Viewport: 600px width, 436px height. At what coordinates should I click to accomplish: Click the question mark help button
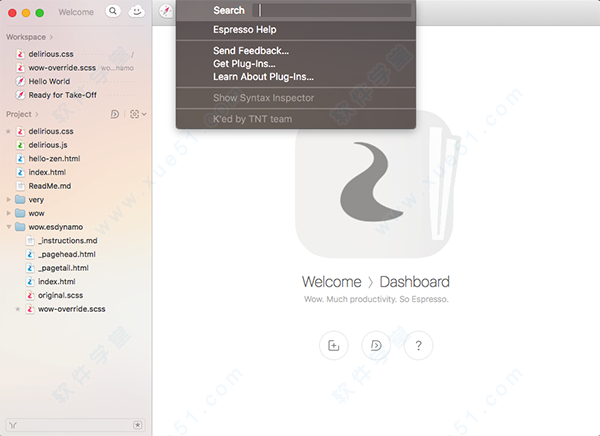[x=418, y=346]
